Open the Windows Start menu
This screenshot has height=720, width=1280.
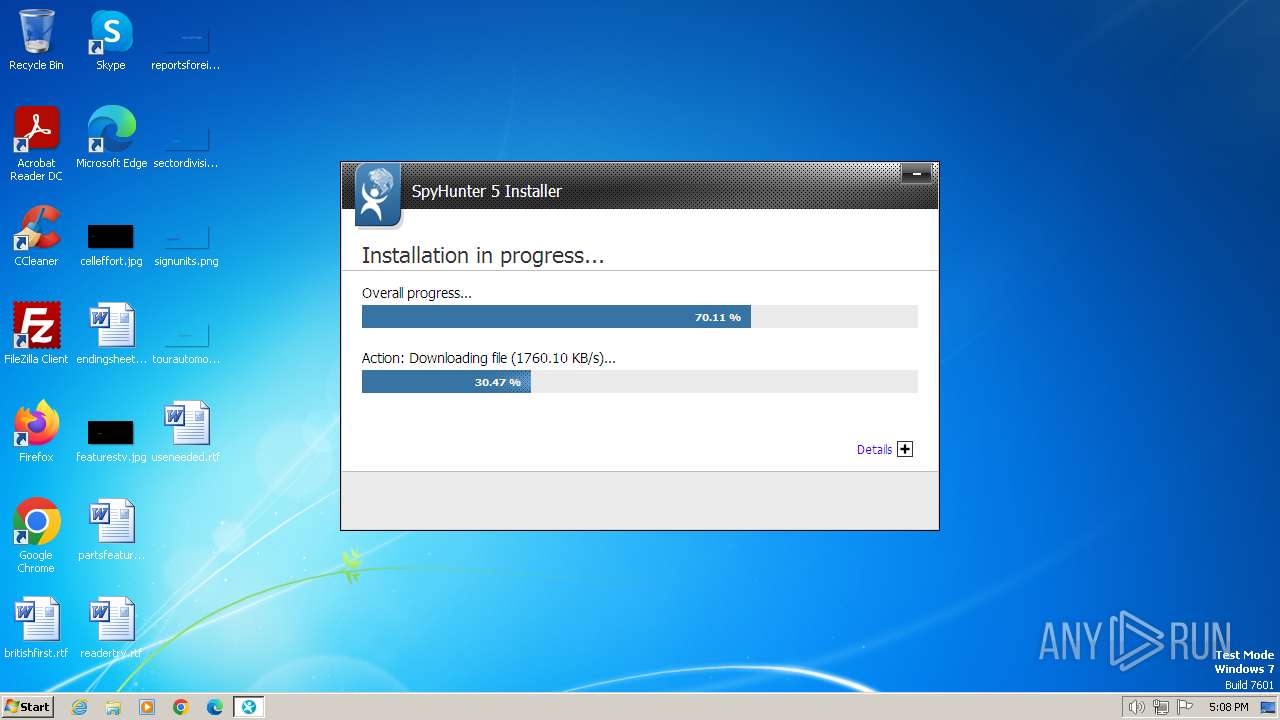pos(27,707)
